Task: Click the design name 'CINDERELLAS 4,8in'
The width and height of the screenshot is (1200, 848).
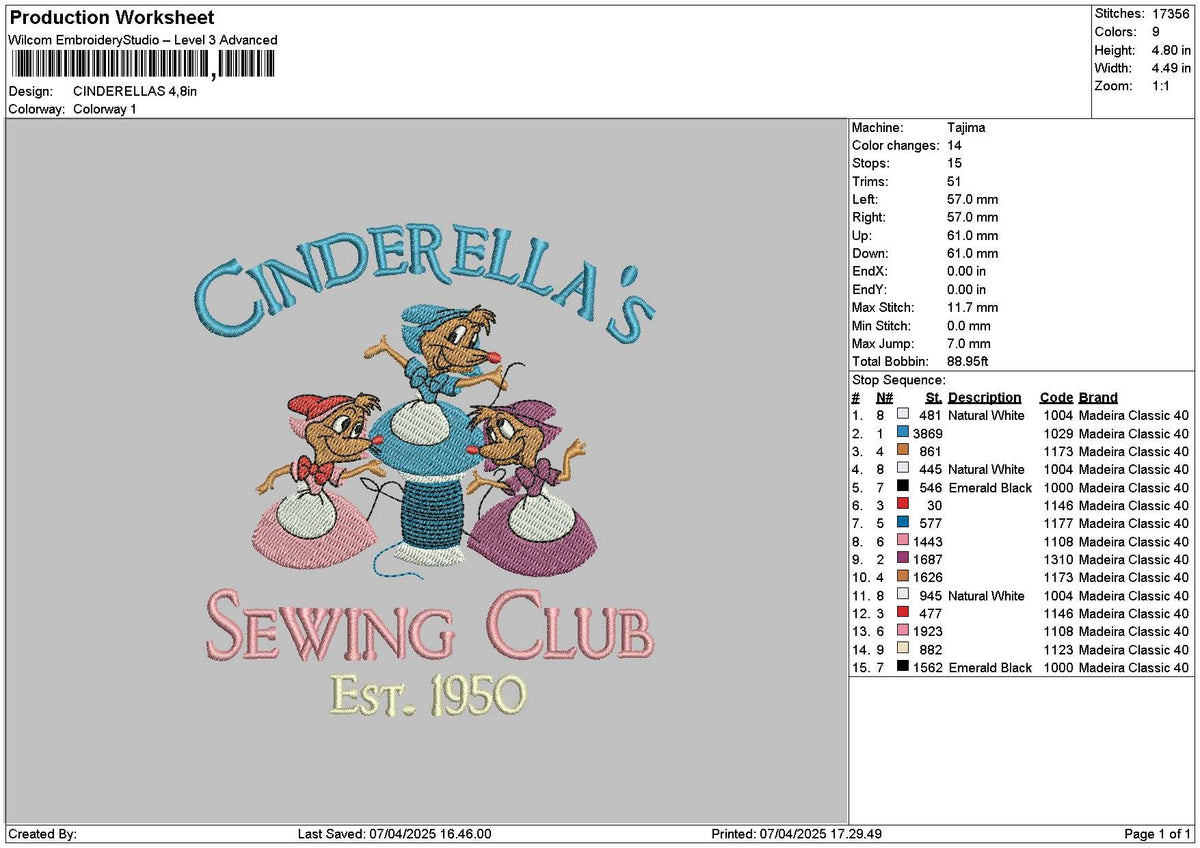Action: pos(135,91)
